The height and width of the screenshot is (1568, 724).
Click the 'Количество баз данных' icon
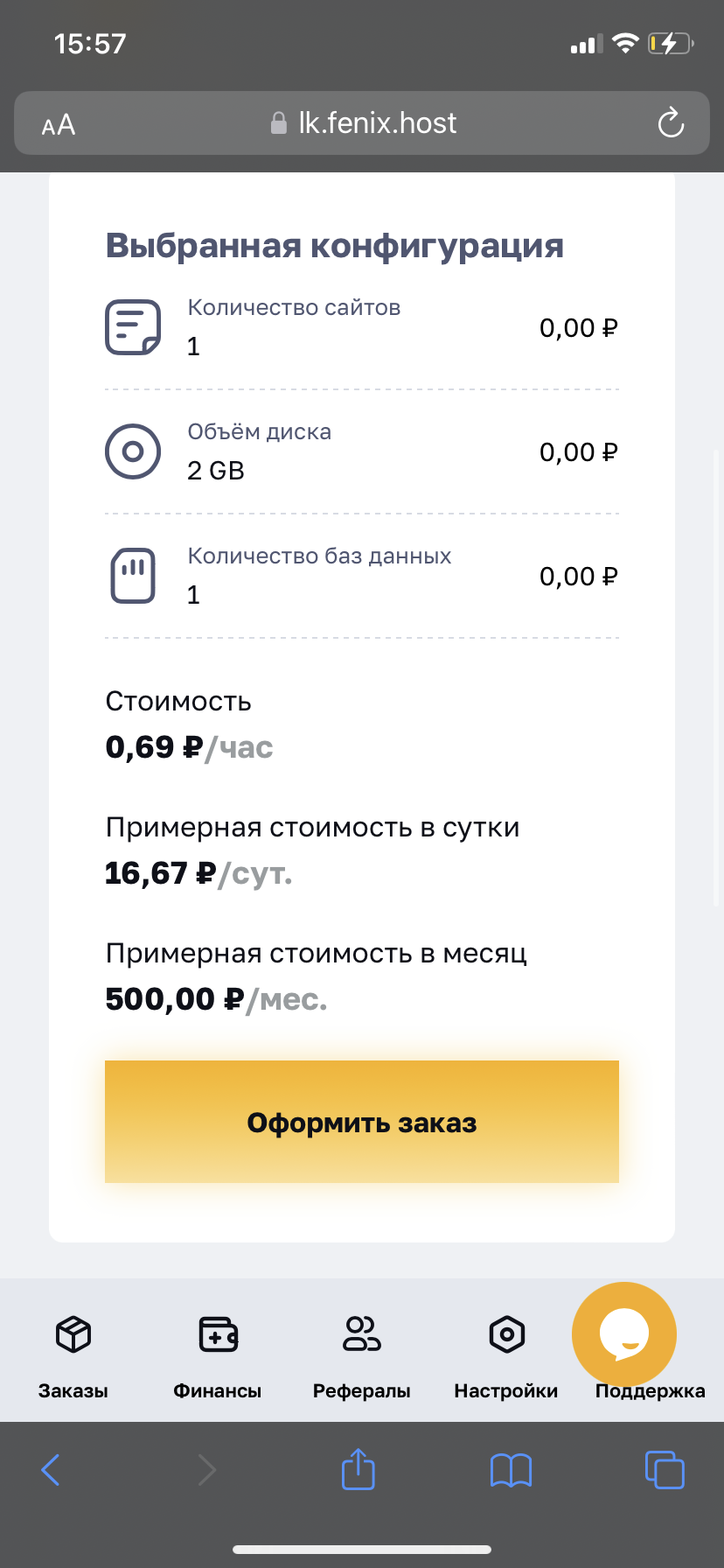[133, 576]
